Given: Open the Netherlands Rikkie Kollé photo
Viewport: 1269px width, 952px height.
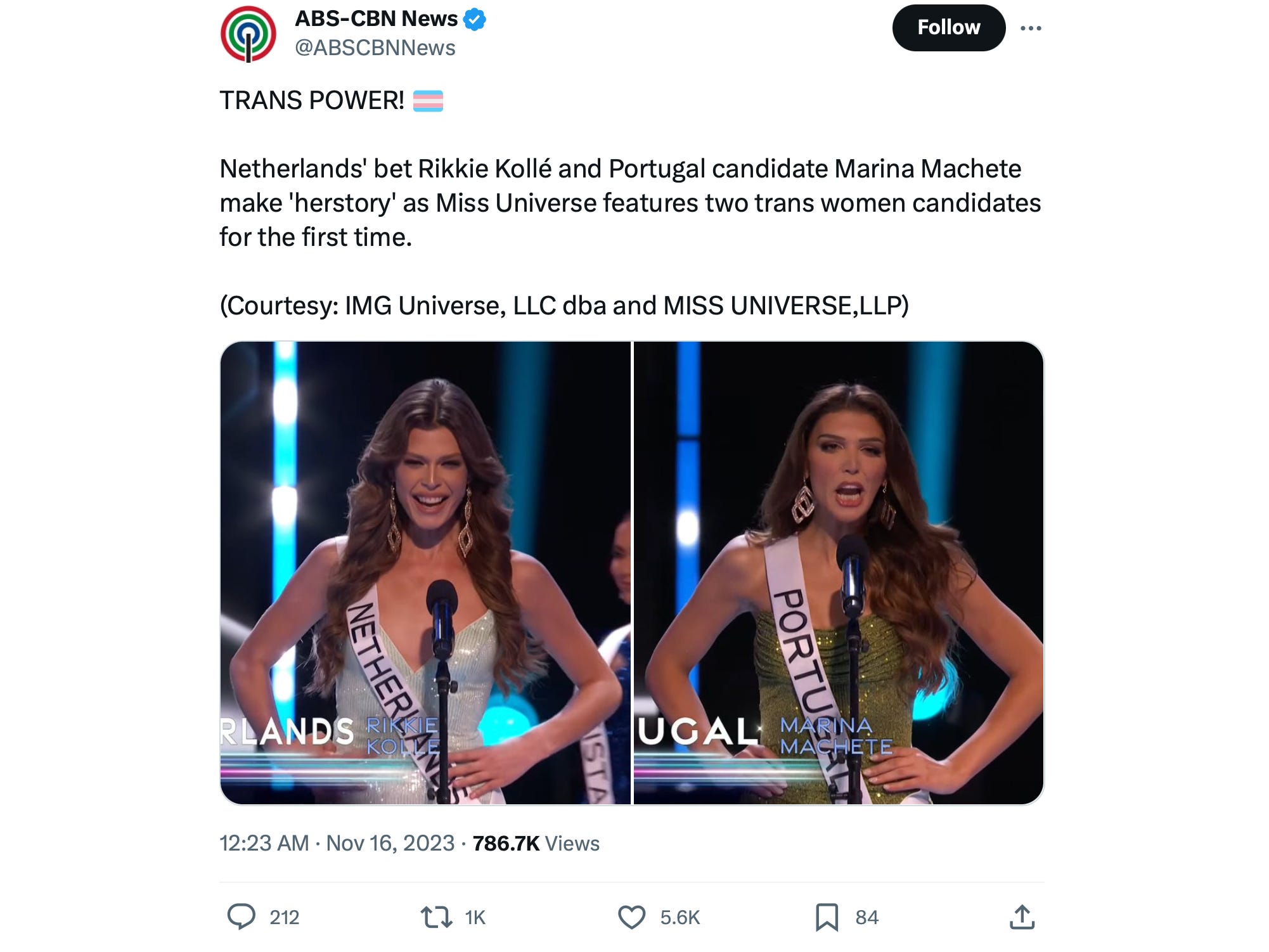Looking at the screenshot, I should (x=425, y=573).
